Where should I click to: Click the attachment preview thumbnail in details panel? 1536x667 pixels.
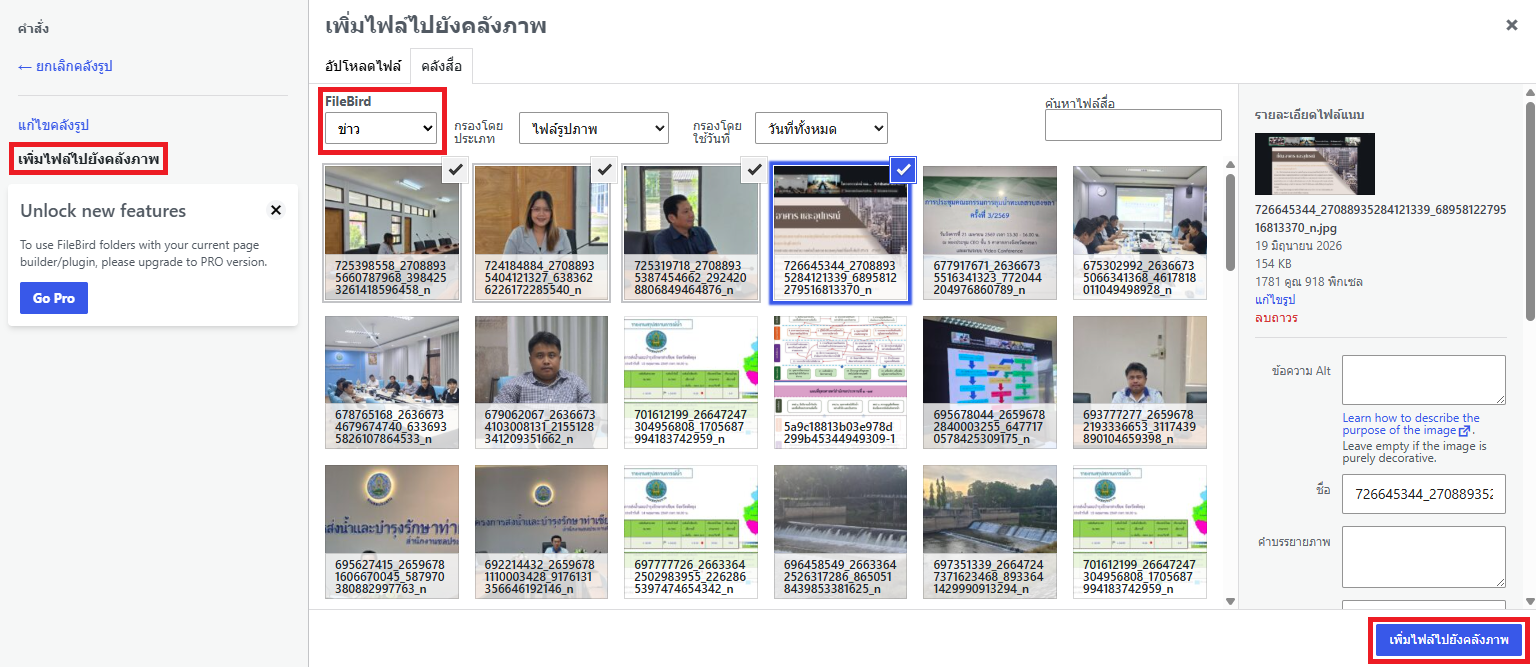tap(1315, 164)
